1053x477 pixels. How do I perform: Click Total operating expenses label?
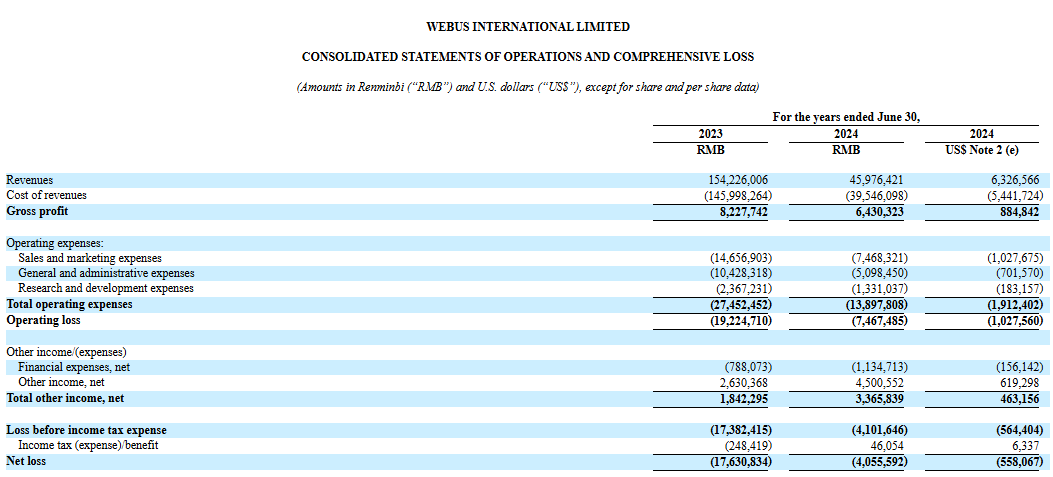tap(69, 304)
